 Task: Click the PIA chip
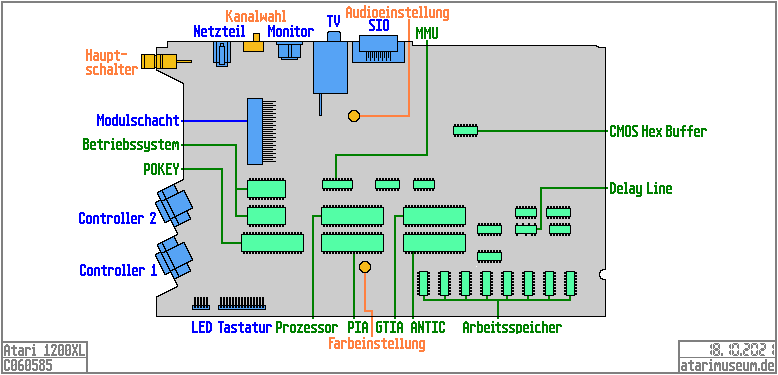click(x=352, y=243)
